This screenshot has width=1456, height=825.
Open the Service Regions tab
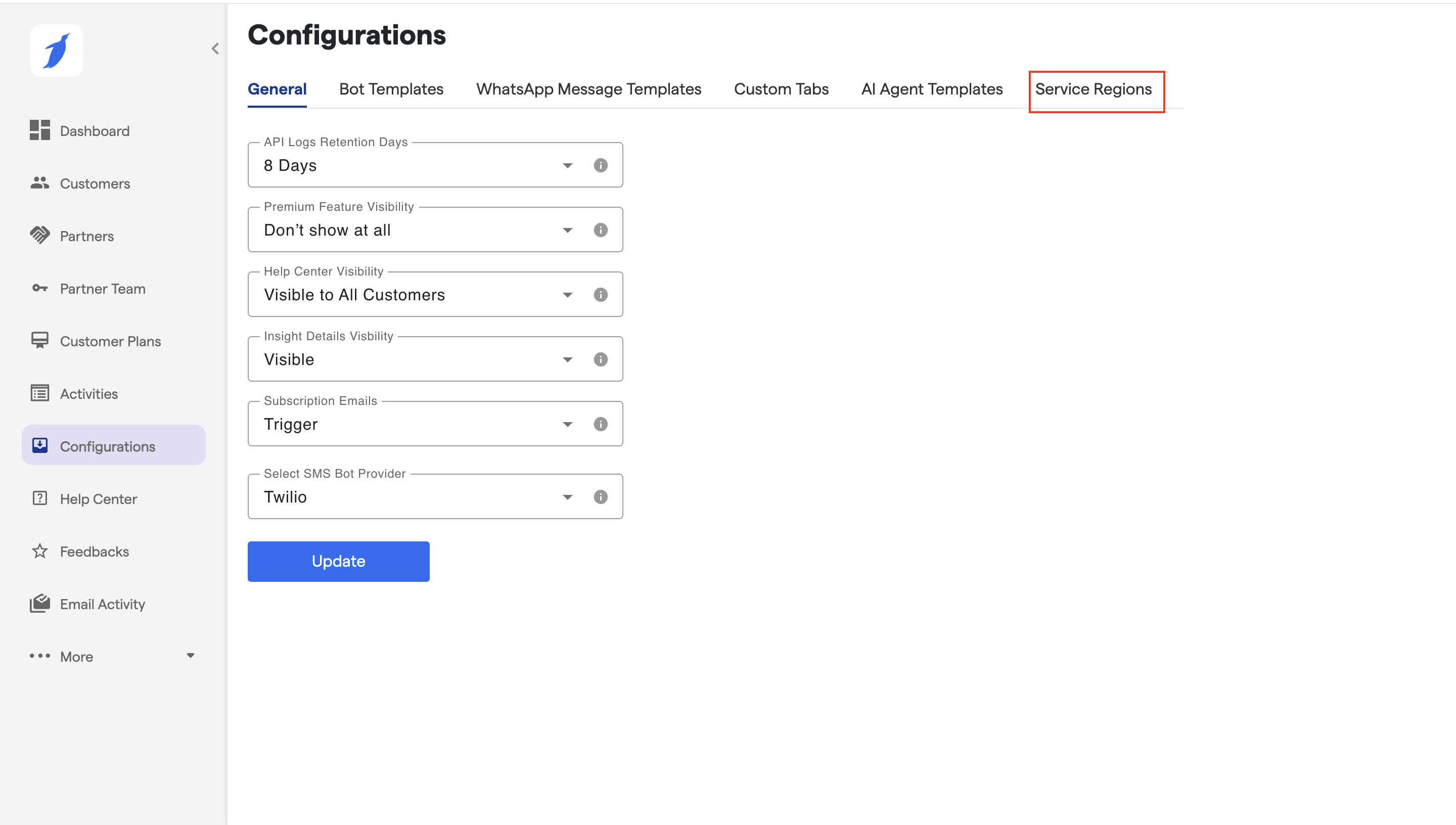click(x=1093, y=89)
